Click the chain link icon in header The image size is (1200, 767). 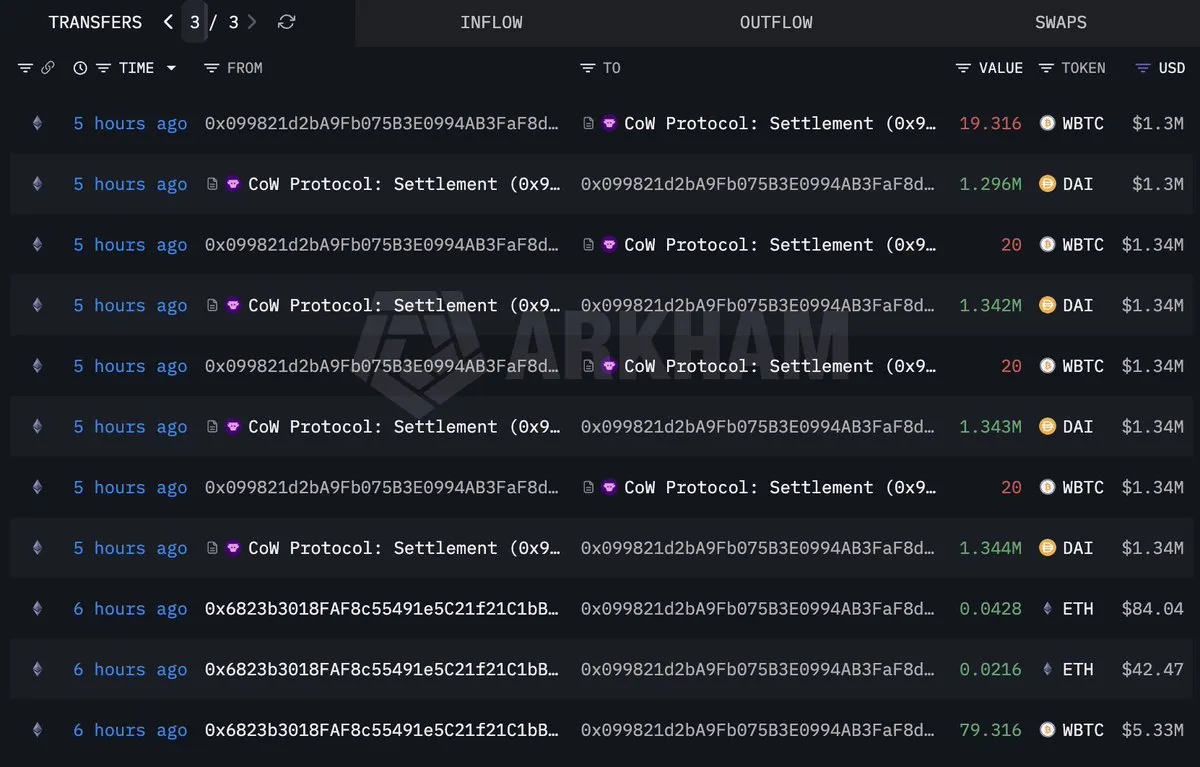pos(48,68)
